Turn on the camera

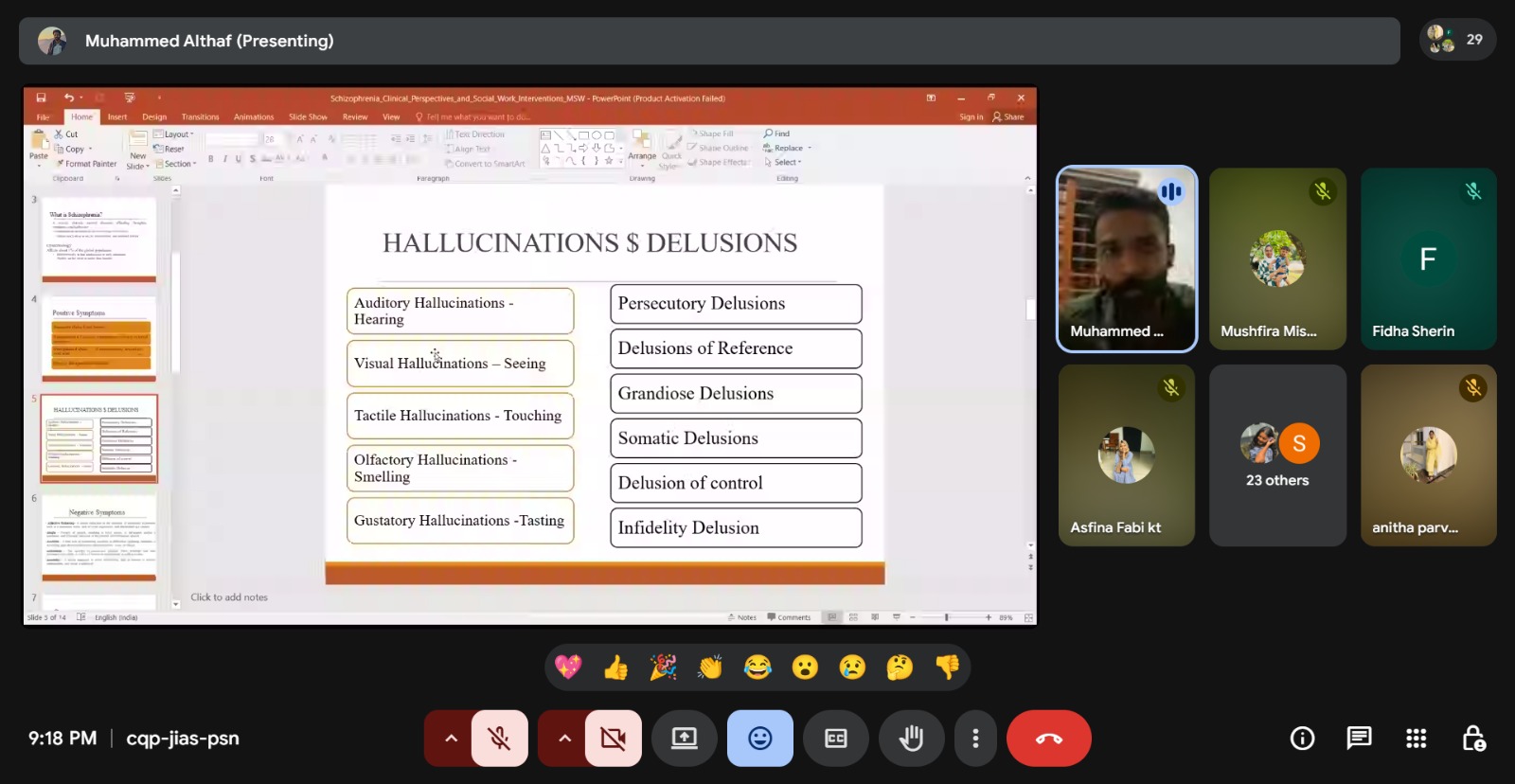click(x=613, y=739)
